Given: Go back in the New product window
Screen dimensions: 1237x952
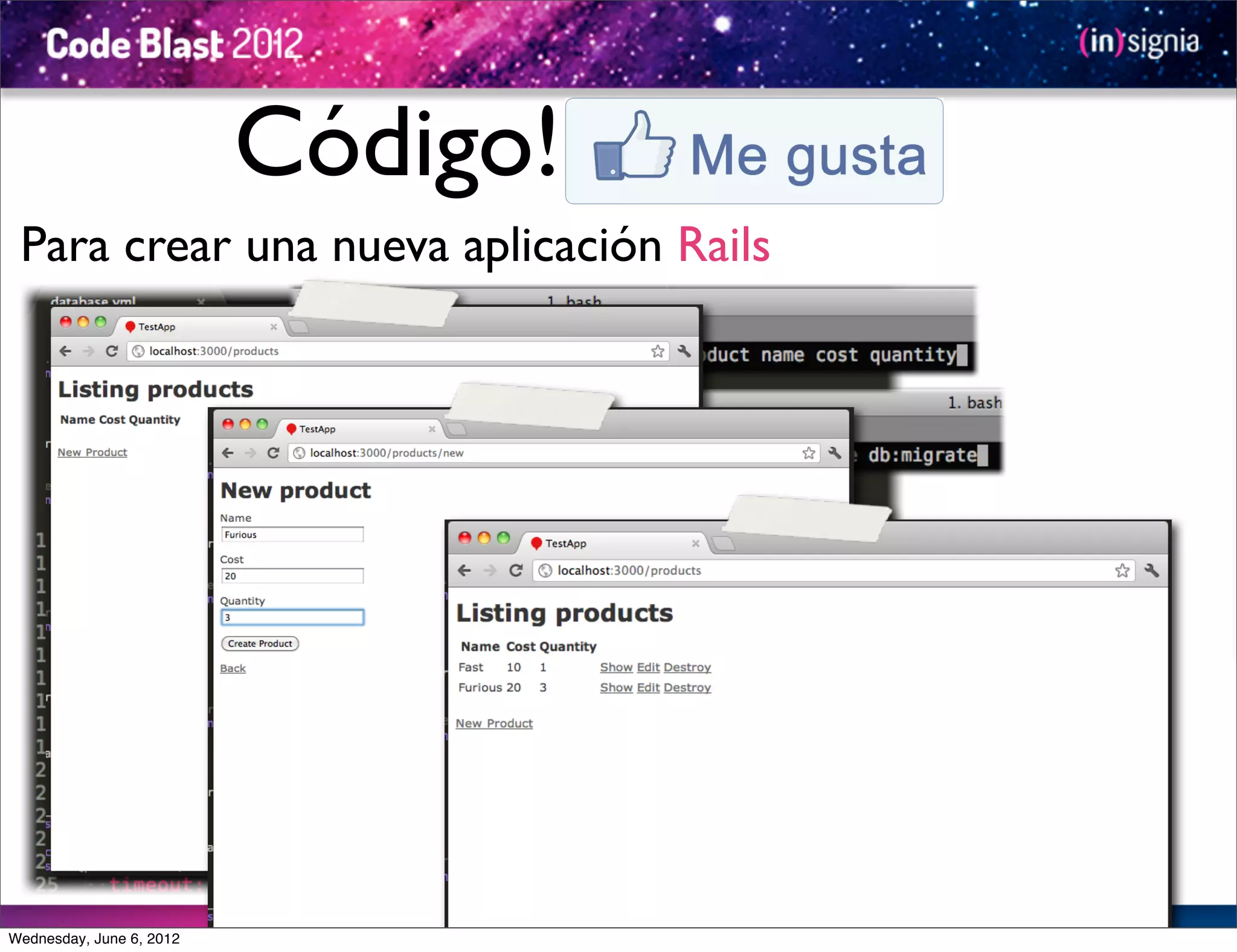Looking at the screenshot, I should coord(228,453).
